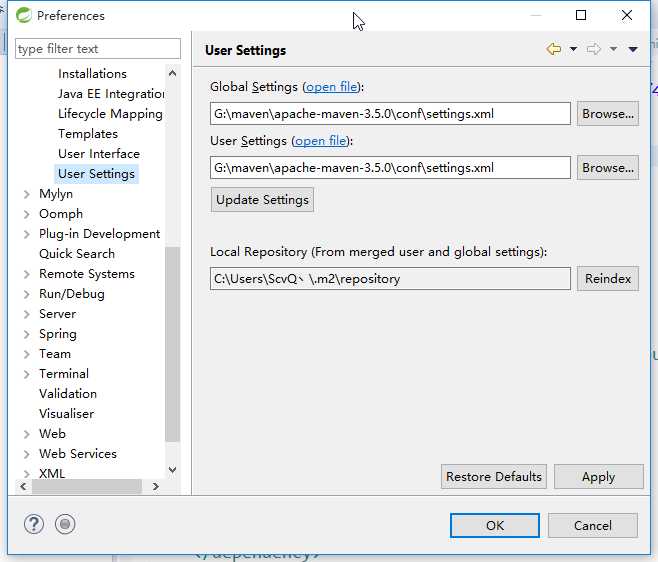
Task: Select Lifecycle Mappings tree item
Action: tap(110, 114)
